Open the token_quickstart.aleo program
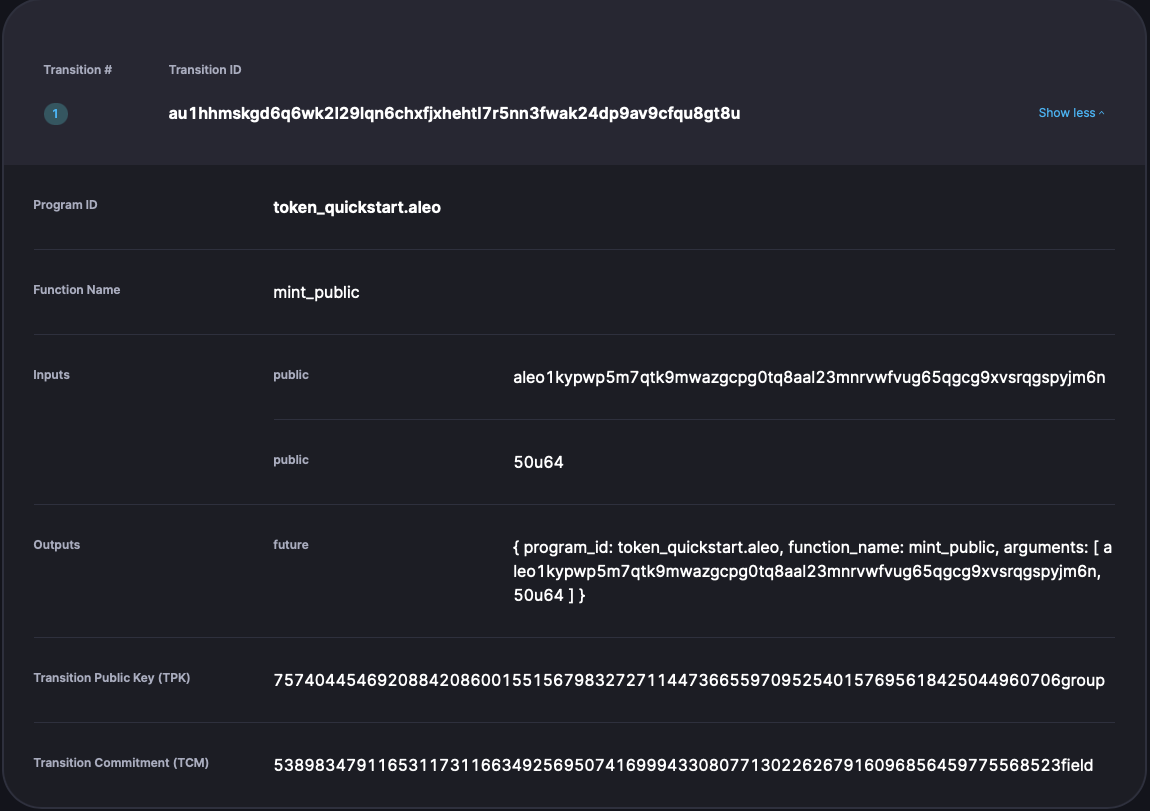 tap(356, 208)
